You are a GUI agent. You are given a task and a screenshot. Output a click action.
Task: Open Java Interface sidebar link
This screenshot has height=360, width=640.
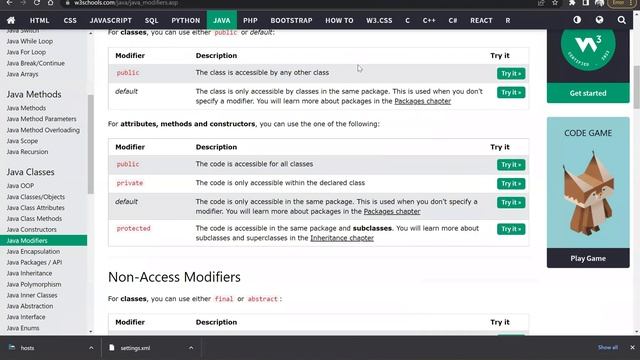pyautogui.click(x=26, y=317)
